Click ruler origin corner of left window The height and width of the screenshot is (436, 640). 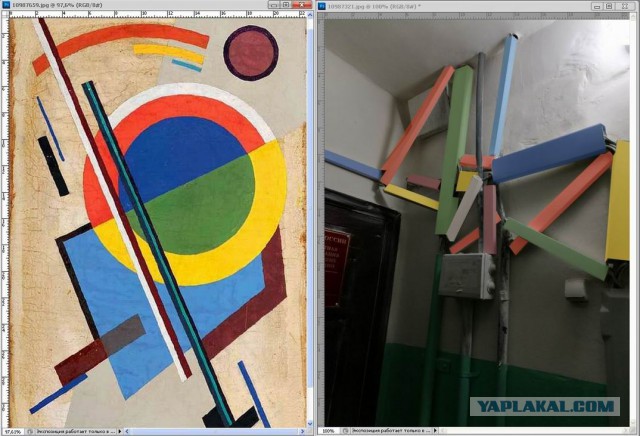coord(5,14)
